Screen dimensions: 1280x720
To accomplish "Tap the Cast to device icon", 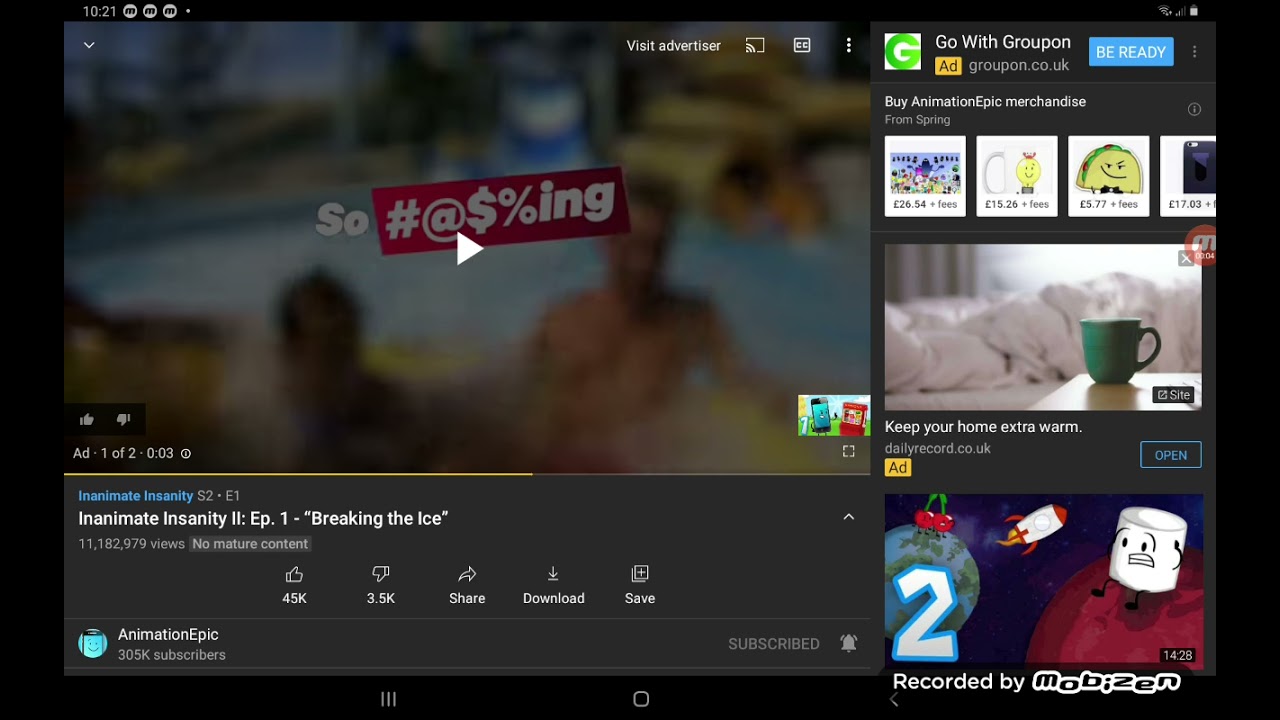I will [x=755, y=45].
